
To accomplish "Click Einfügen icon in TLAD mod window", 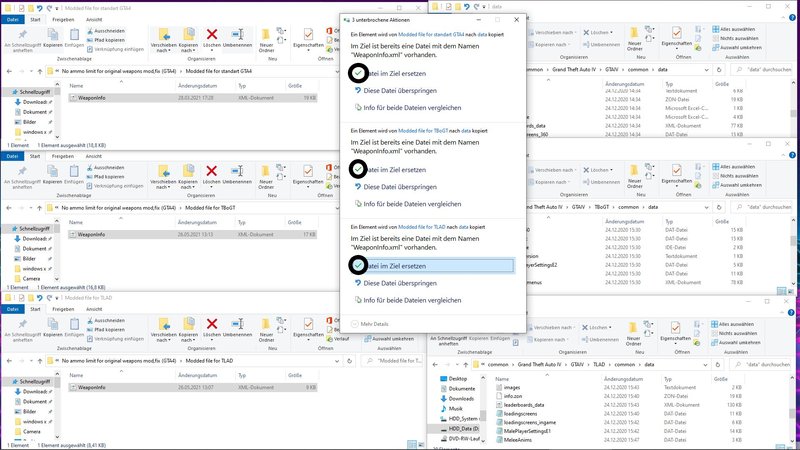I will click(74, 326).
